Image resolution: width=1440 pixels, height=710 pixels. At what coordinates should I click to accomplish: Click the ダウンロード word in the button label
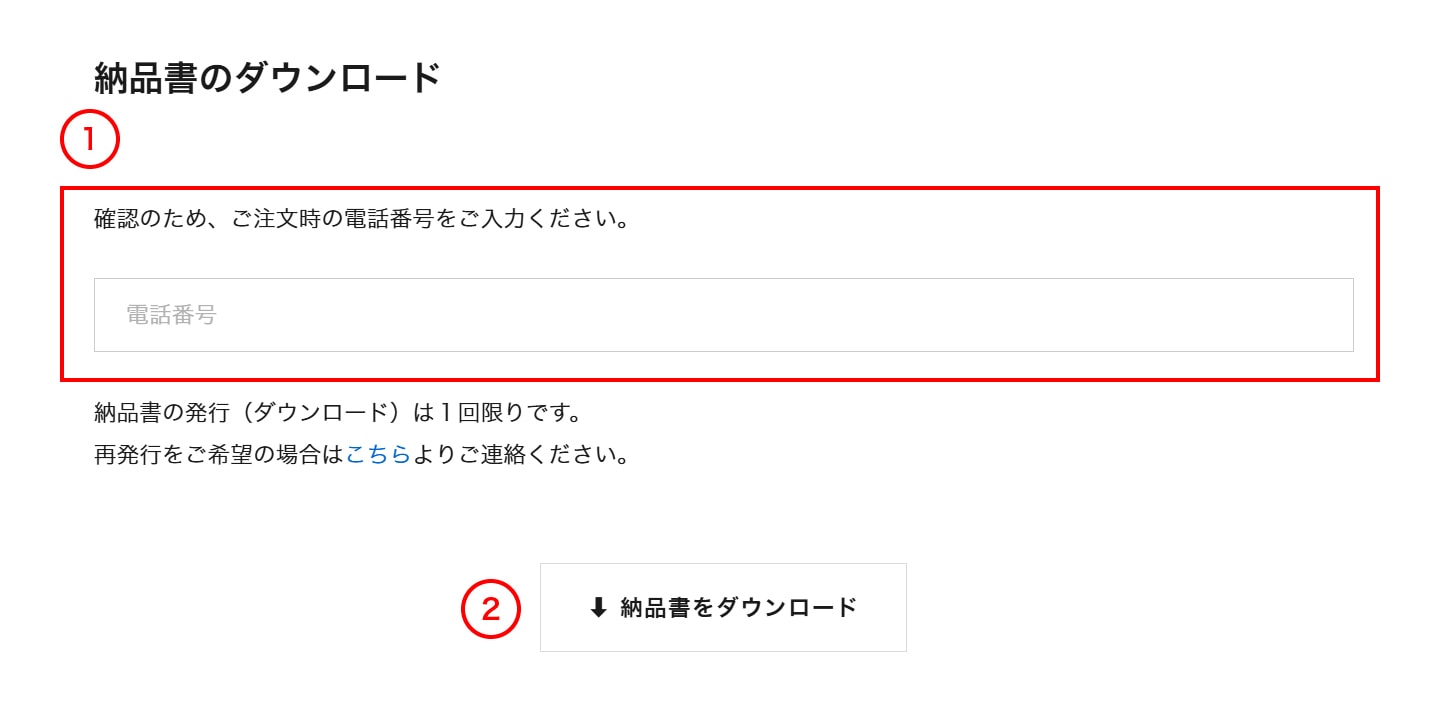point(788,607)
